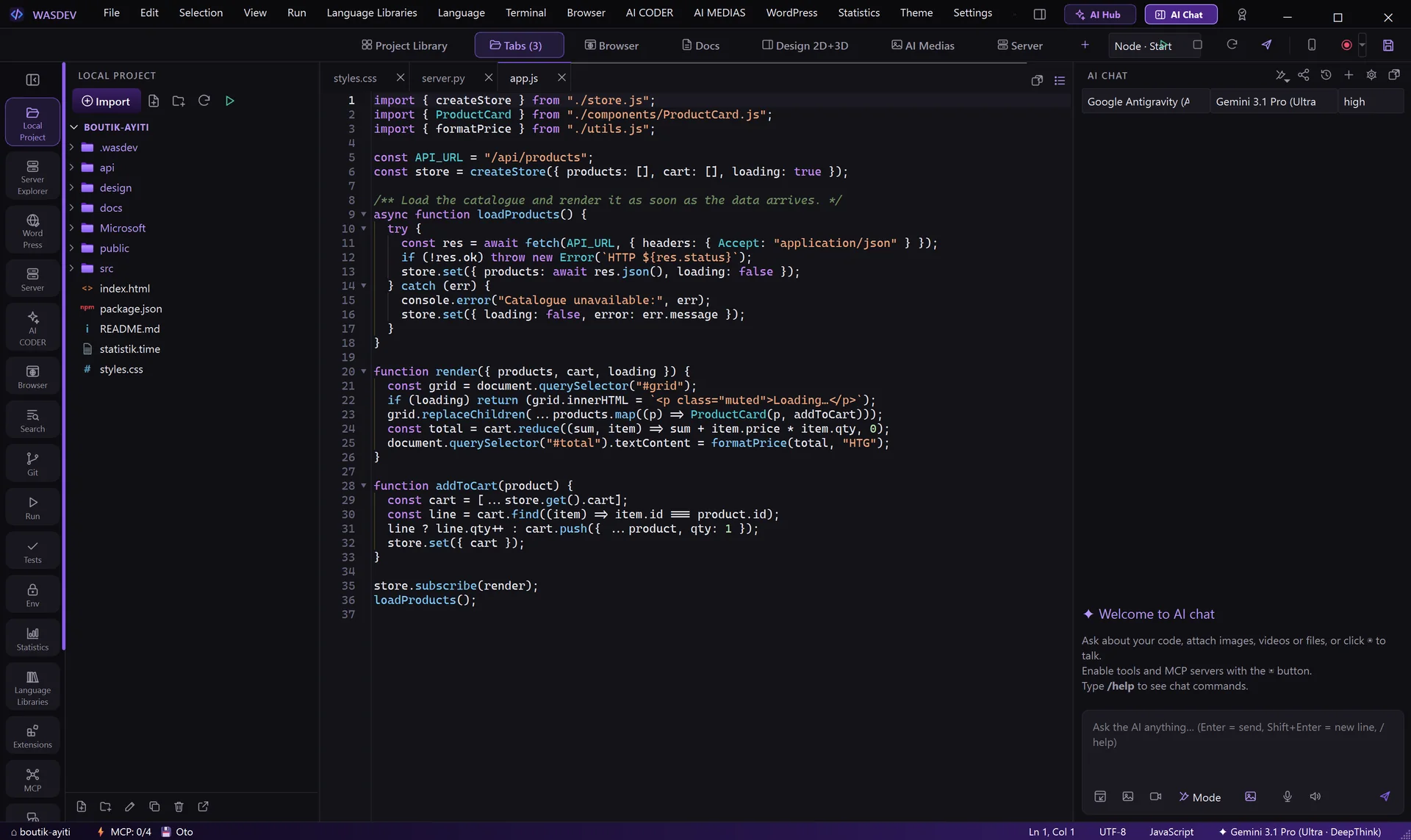This screenshot has width=1411, height=840.
Task: Expand the Microsoft folder
Action: (x=72, y=229)
